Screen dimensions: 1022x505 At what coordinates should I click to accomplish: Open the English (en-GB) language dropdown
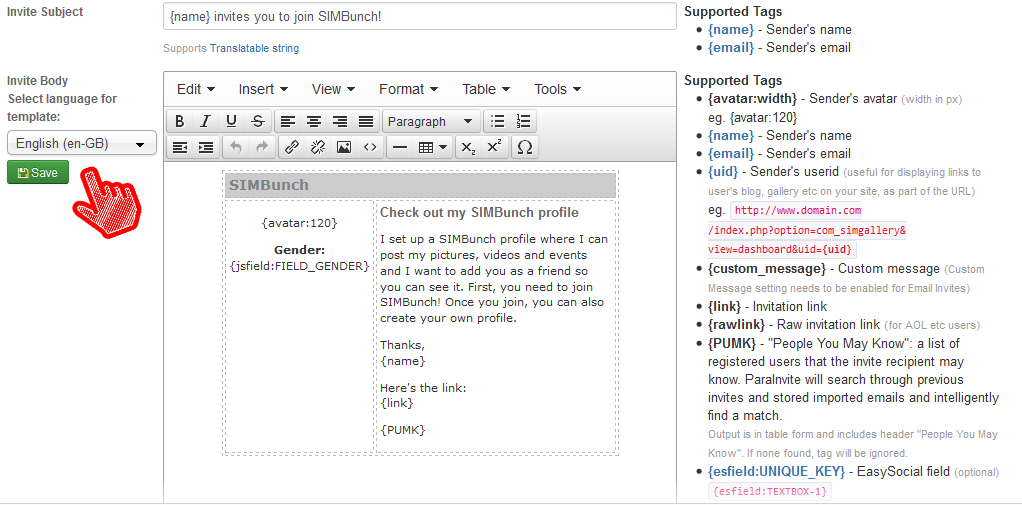(x=82, y=143)
